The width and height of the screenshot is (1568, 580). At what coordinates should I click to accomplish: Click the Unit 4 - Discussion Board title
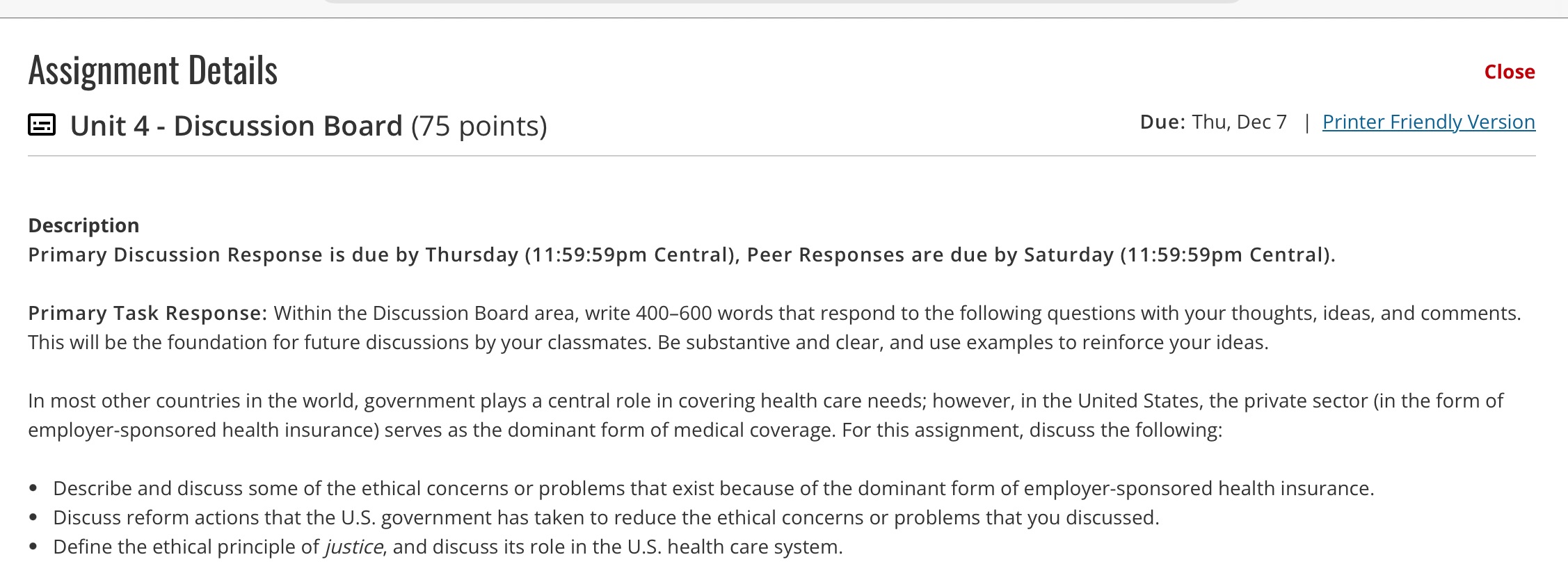(237, 125)
